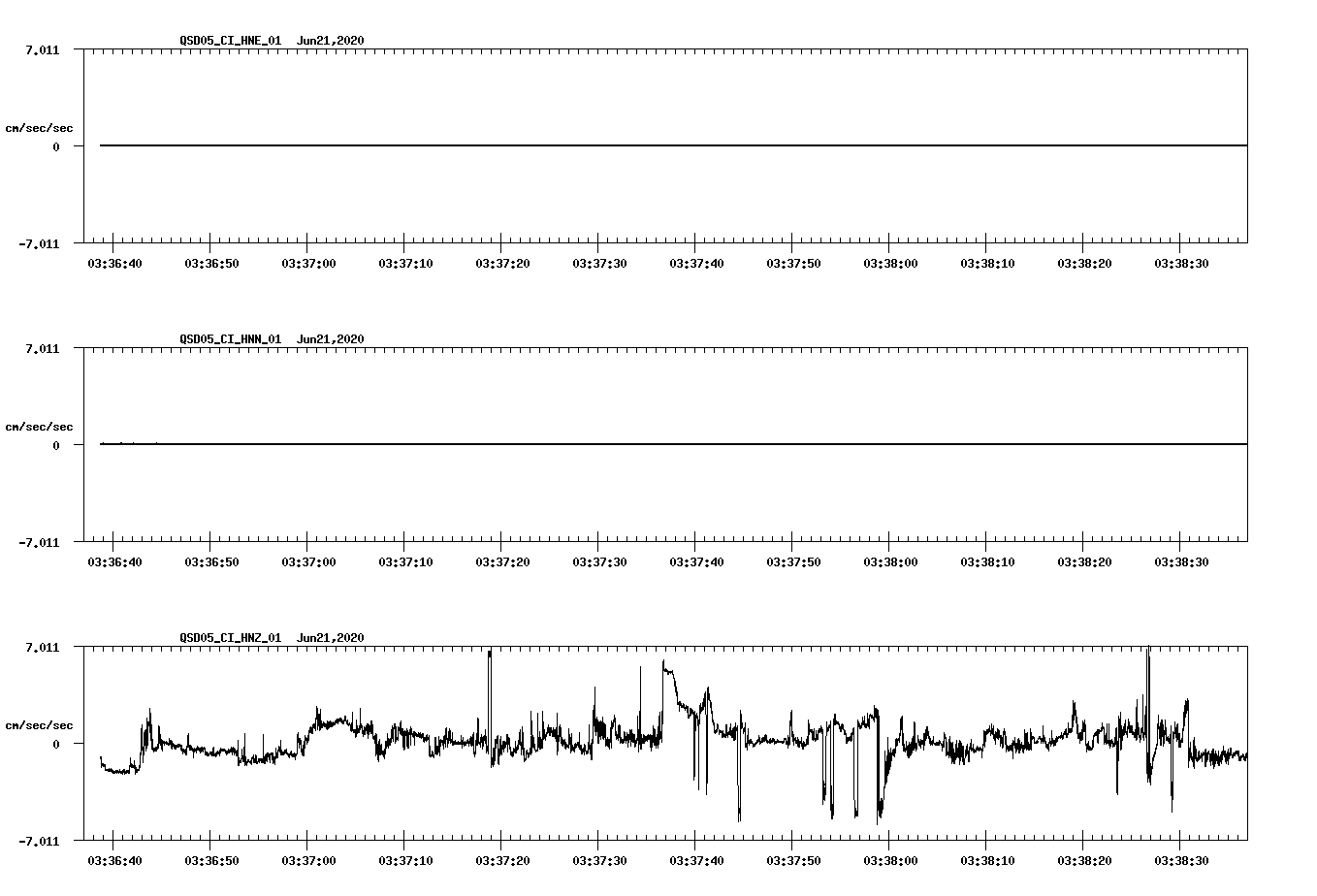
Task: Click the cm/sec/sec unit label on HNZ plot
Action: [39, 725]
